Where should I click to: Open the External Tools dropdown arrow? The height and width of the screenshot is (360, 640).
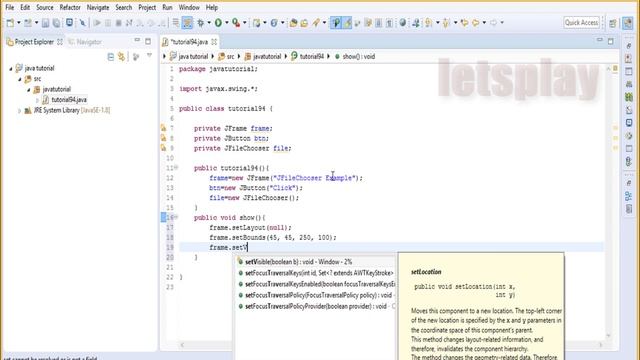click(x=245, y=23)
